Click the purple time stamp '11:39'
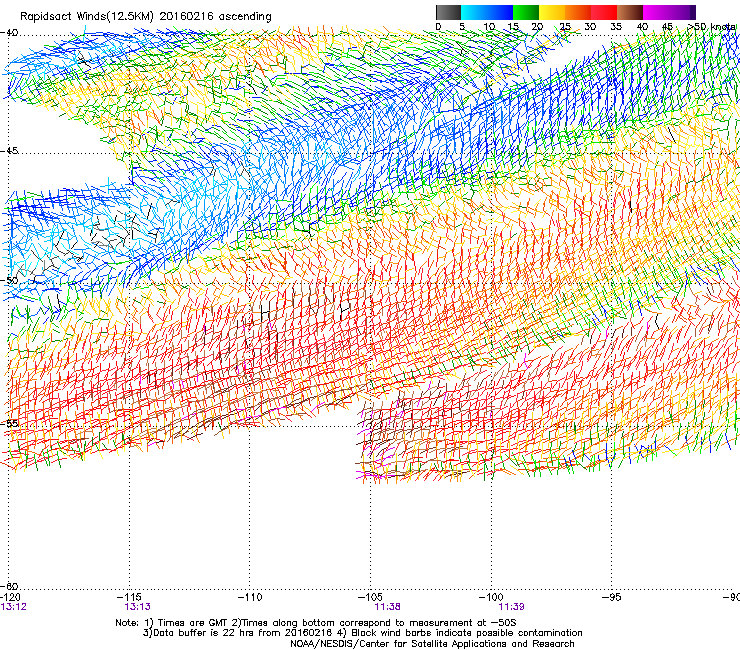The width and height of the screenshot is (740, 650). coord(511,607)
